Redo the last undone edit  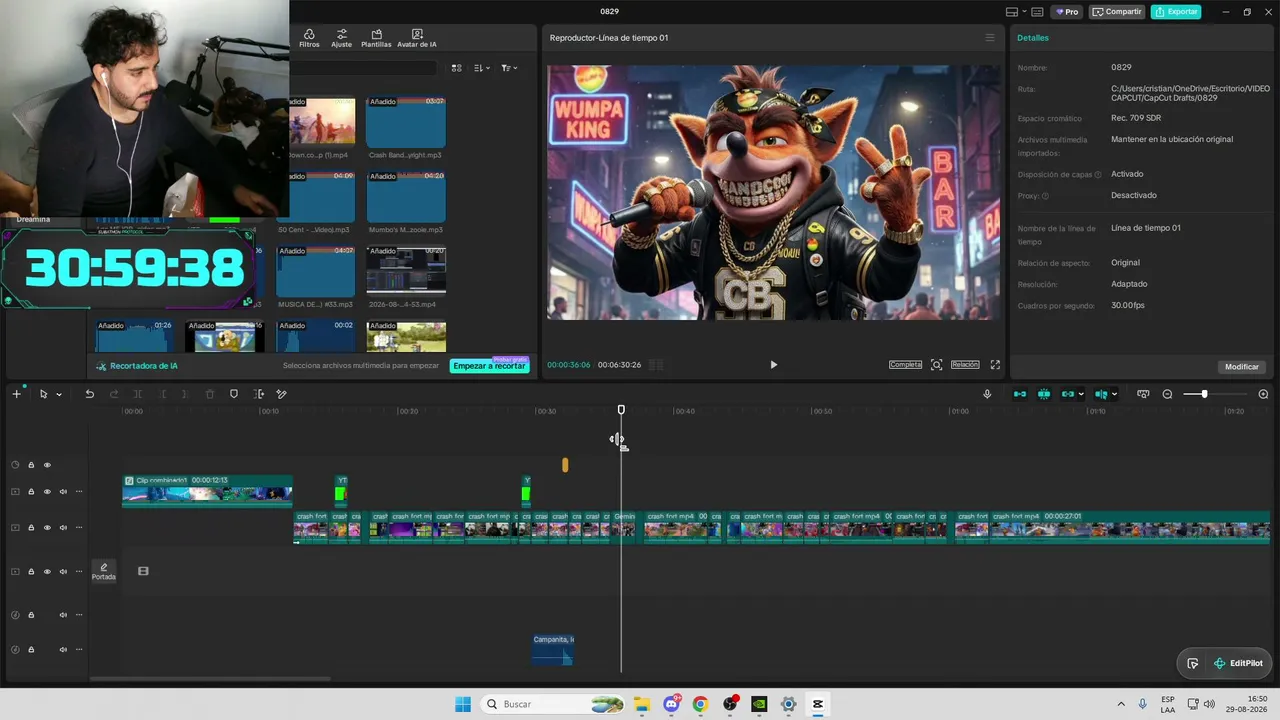[113, 394]
